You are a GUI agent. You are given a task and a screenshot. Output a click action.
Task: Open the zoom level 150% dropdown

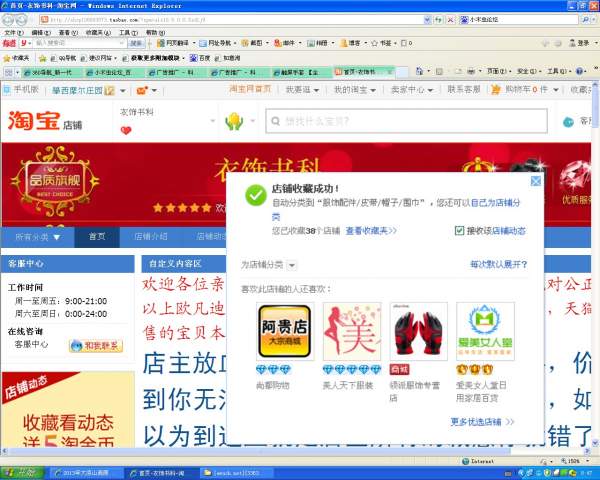(x=588, y=461)
